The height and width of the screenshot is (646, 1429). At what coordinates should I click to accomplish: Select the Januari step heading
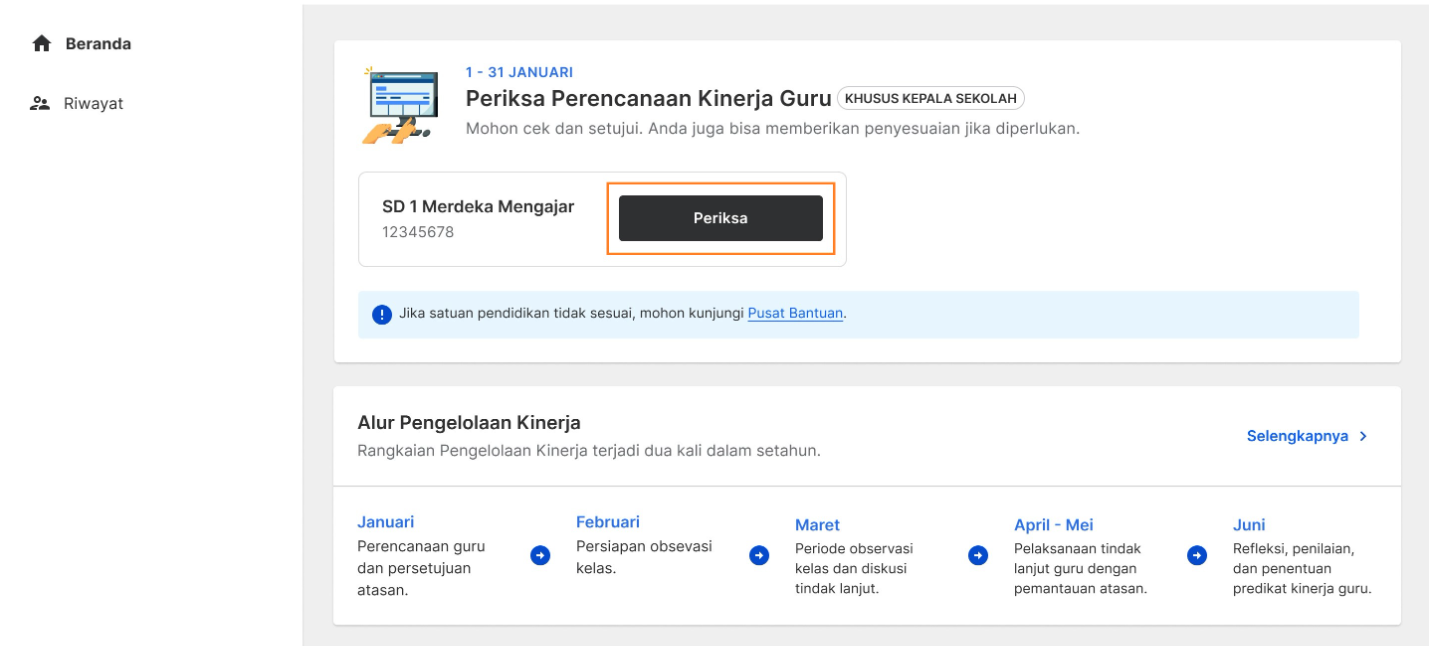click(385, 522)
